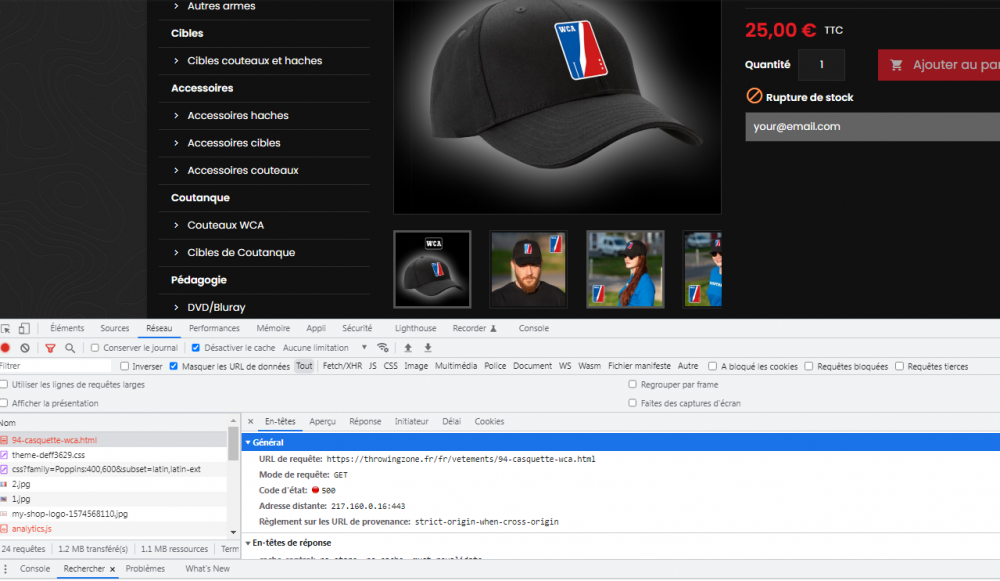Toggle Conserver le journal checkbox
This screenshot has height=581, width=1000.
click(95, 348)
